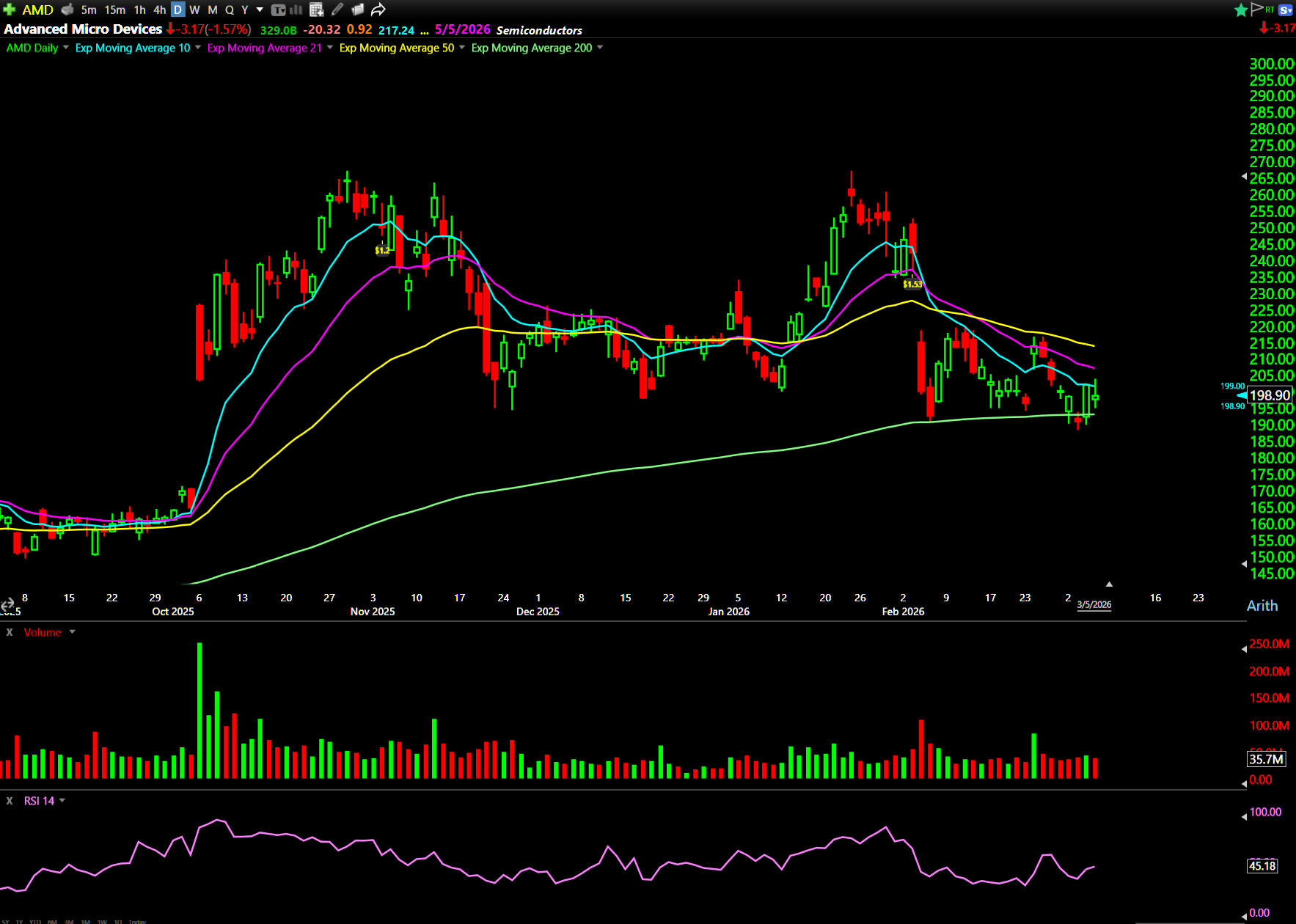The width and height of the screenshot is (1296, 924).
Task: Click the flag icon at top right
Action: tap(1257, 9)
